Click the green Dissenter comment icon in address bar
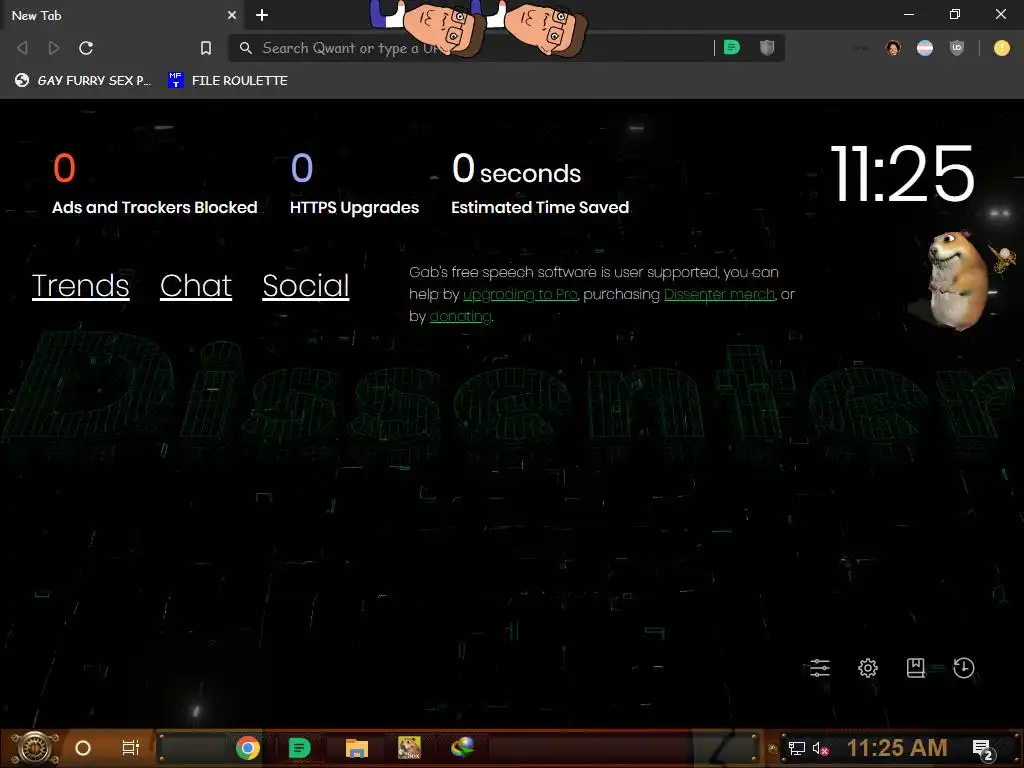This screenshot has width=1024, height=768. pyautogui.click(x=731, y=48)
